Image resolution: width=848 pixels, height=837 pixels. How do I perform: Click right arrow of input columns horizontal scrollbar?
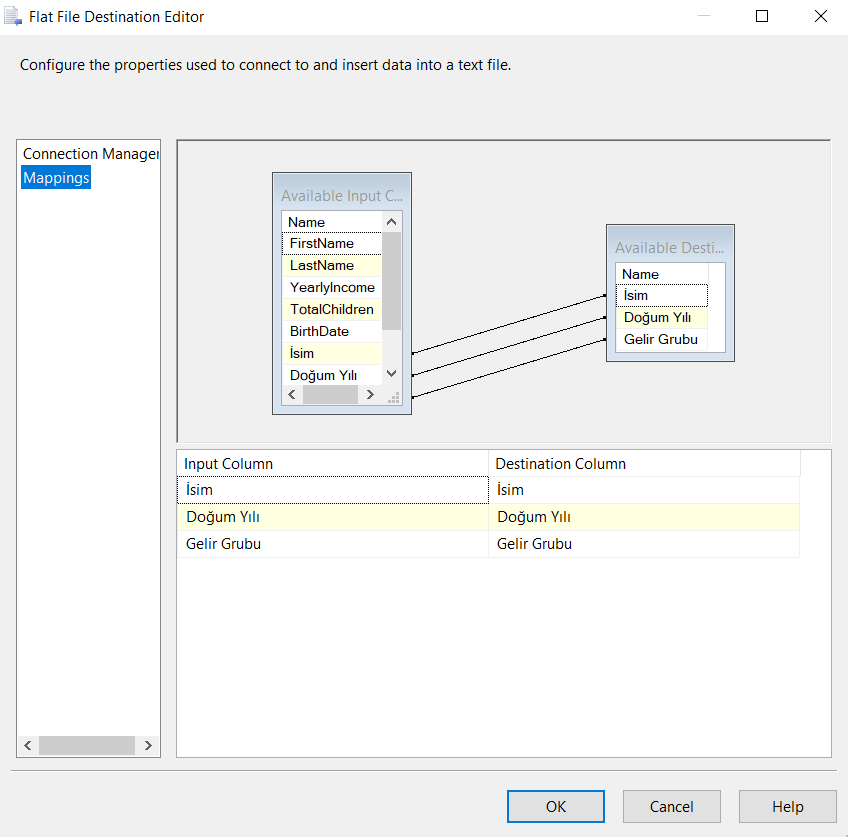[x=370, y=395]
